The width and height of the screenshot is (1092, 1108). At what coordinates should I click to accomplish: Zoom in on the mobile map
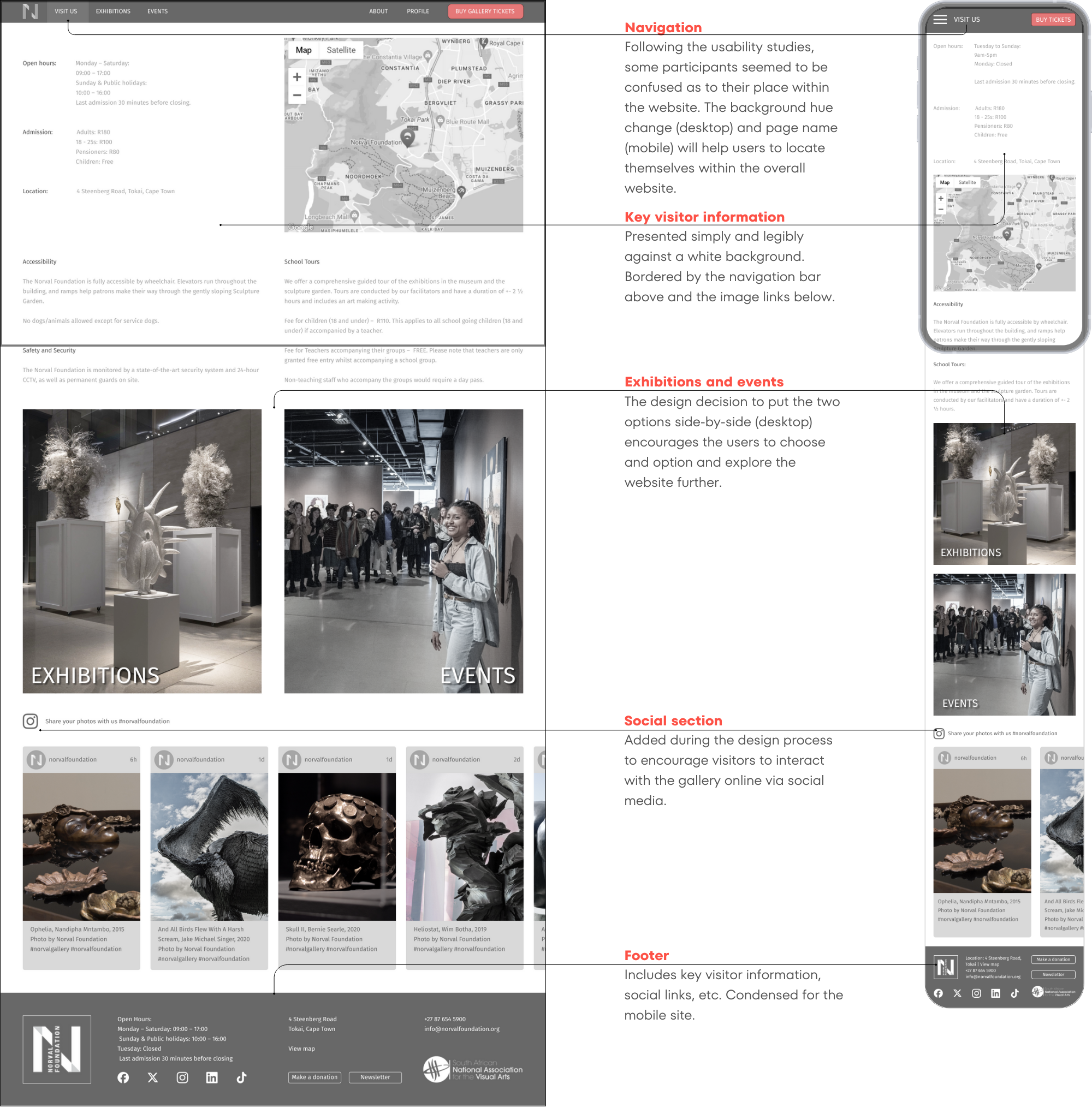[x=941, y=198]
